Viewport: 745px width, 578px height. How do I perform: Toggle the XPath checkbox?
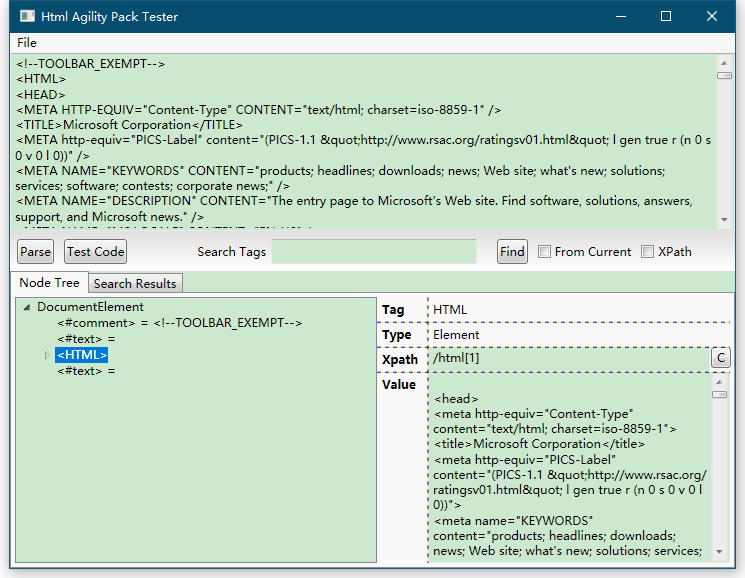pyautogui.click(x=647, y=252)
